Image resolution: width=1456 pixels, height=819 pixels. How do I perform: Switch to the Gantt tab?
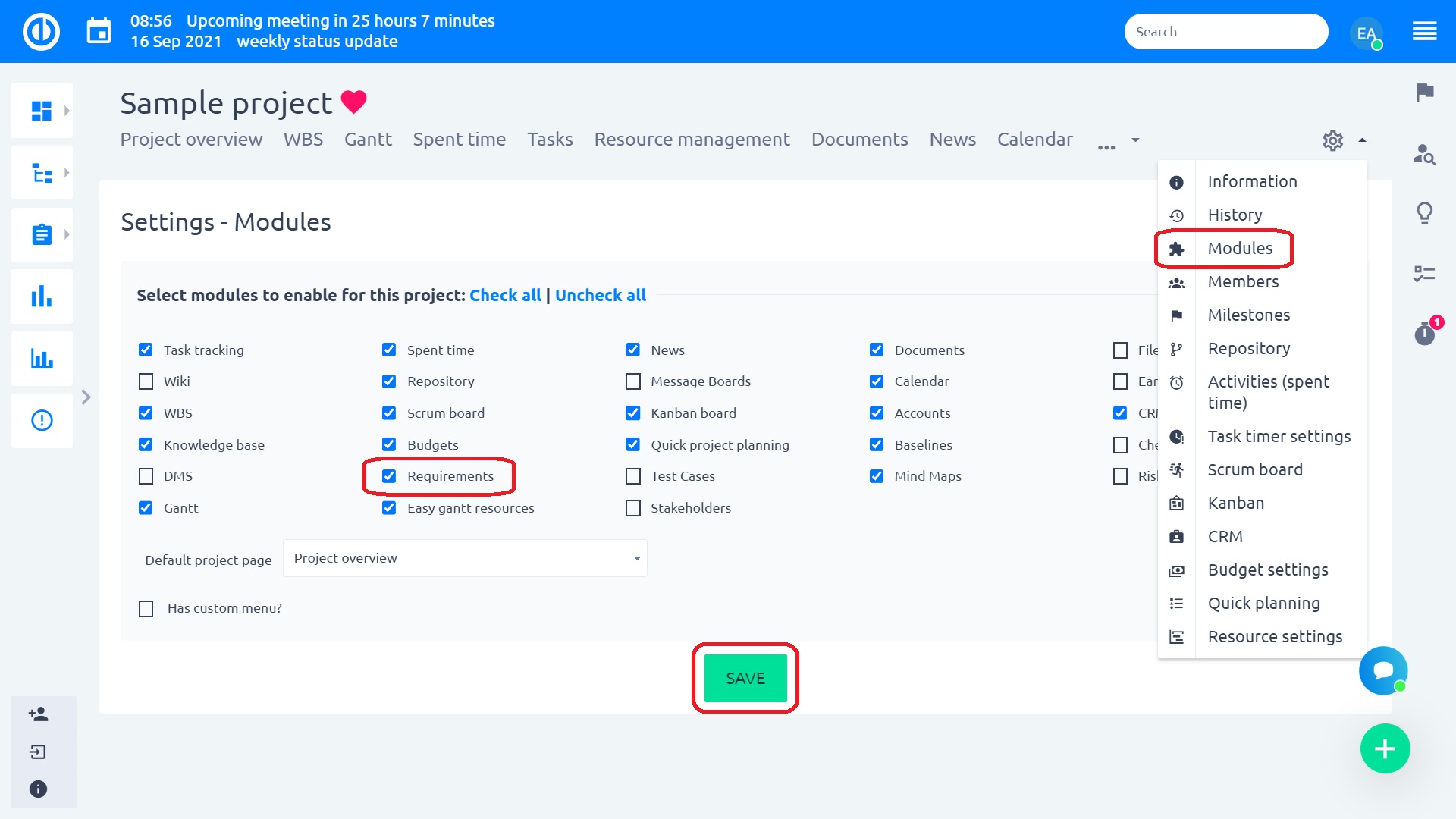[368, 140]
